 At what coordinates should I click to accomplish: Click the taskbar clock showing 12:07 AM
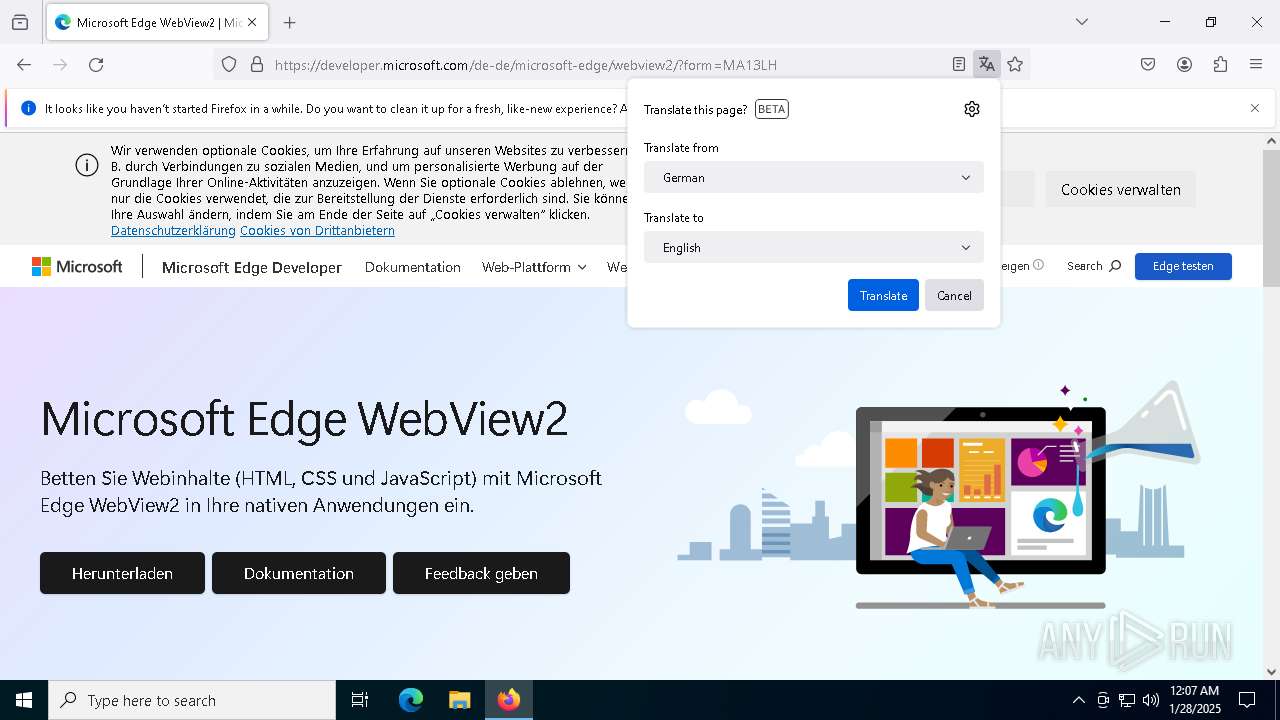tap(1193, 700)
